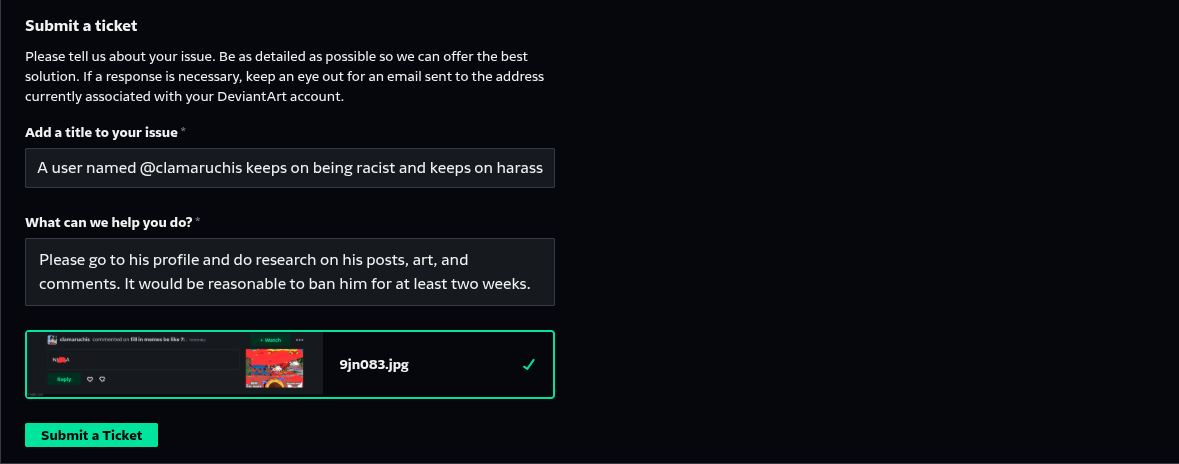Focus the issue title input field
The width and height of the screenshot is (1179, 464).
point(289,168)
